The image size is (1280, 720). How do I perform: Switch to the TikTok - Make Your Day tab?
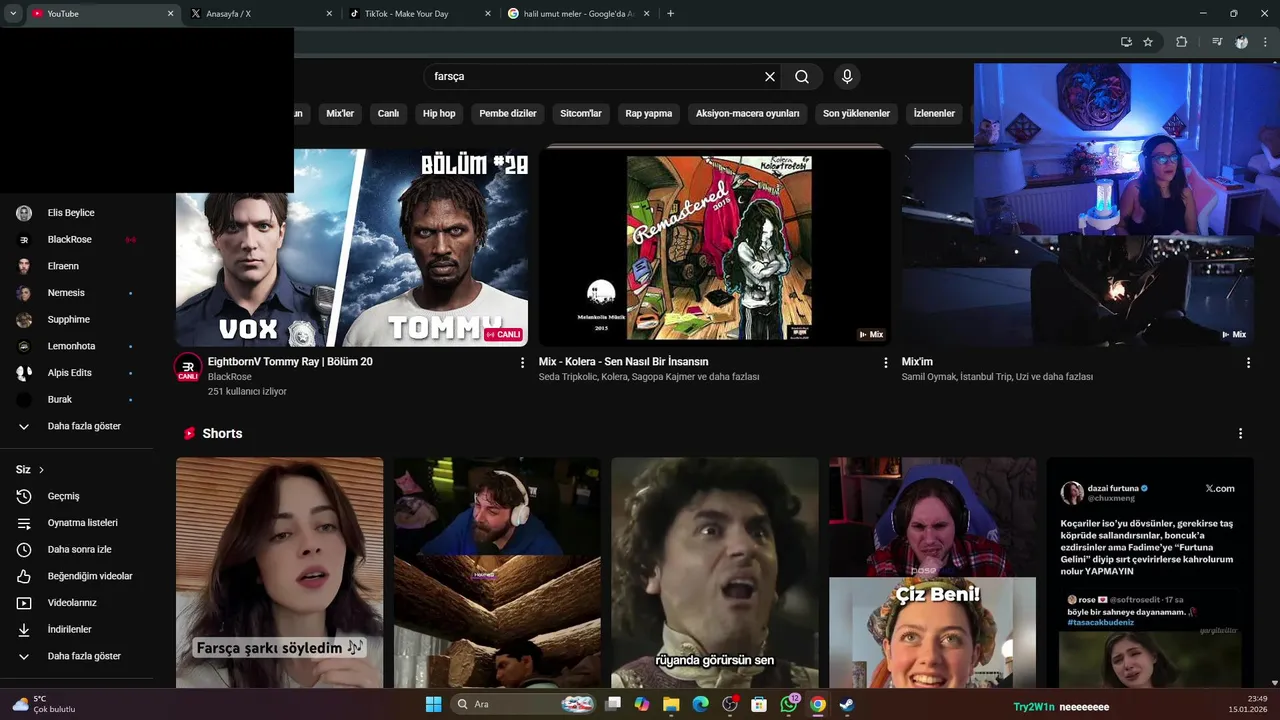[420, 14]
